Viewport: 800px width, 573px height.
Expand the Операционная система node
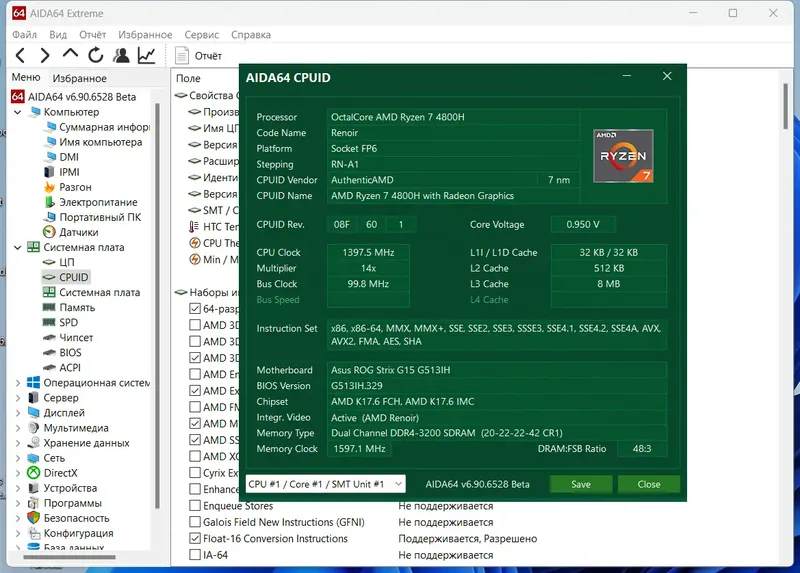coord(19,383)
